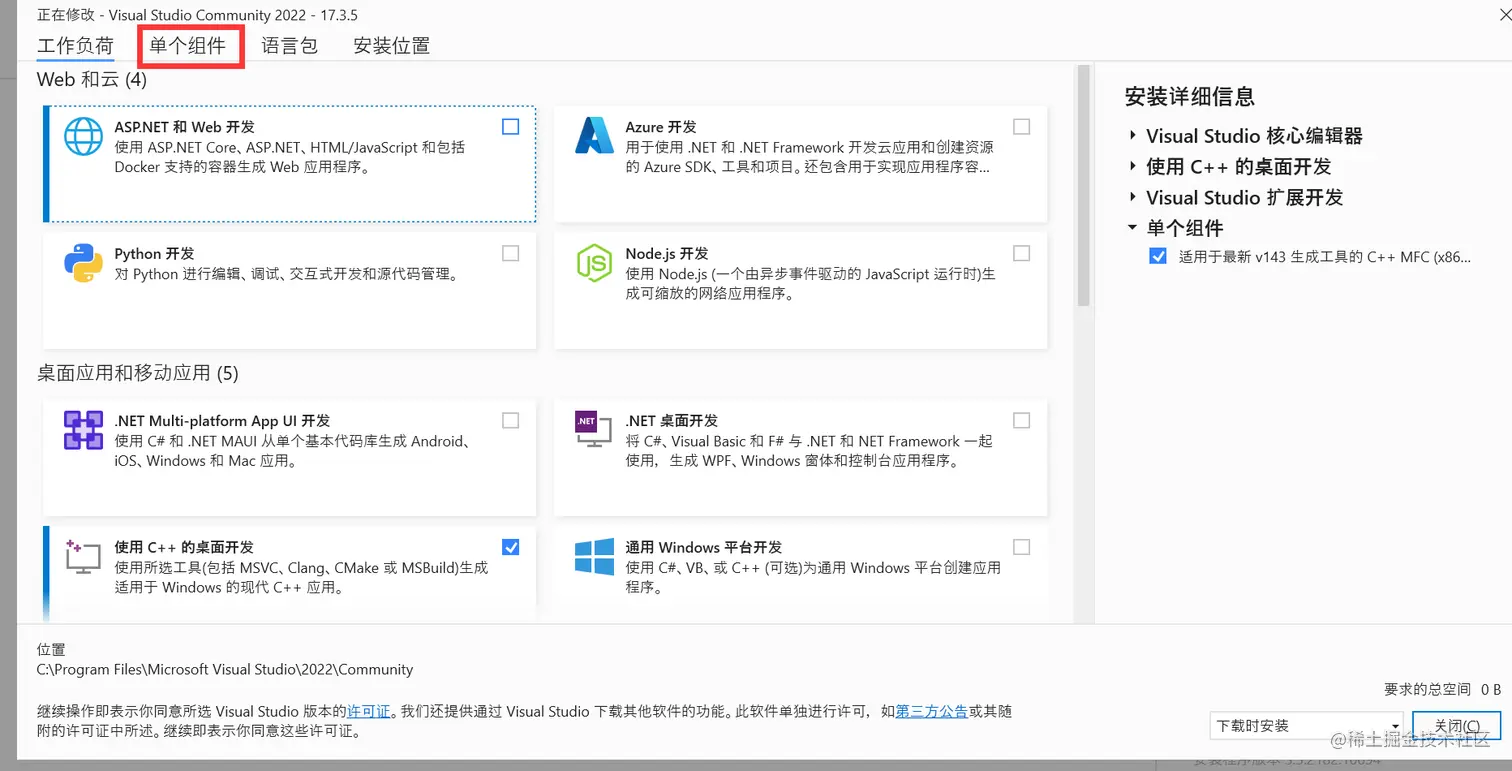The image size is (1512, 771).
Task: Select the 通用 Windows 平台开发 title
Action: pyautogui.click(x=704, y=547)
